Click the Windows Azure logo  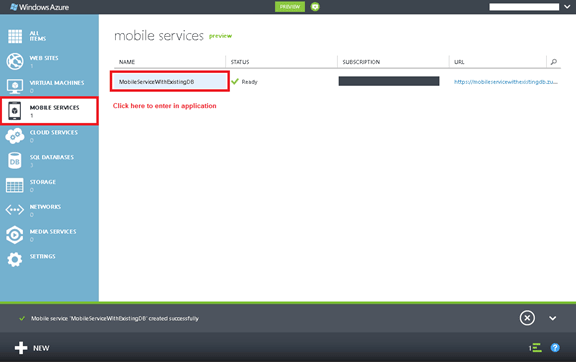pos(39,7)
